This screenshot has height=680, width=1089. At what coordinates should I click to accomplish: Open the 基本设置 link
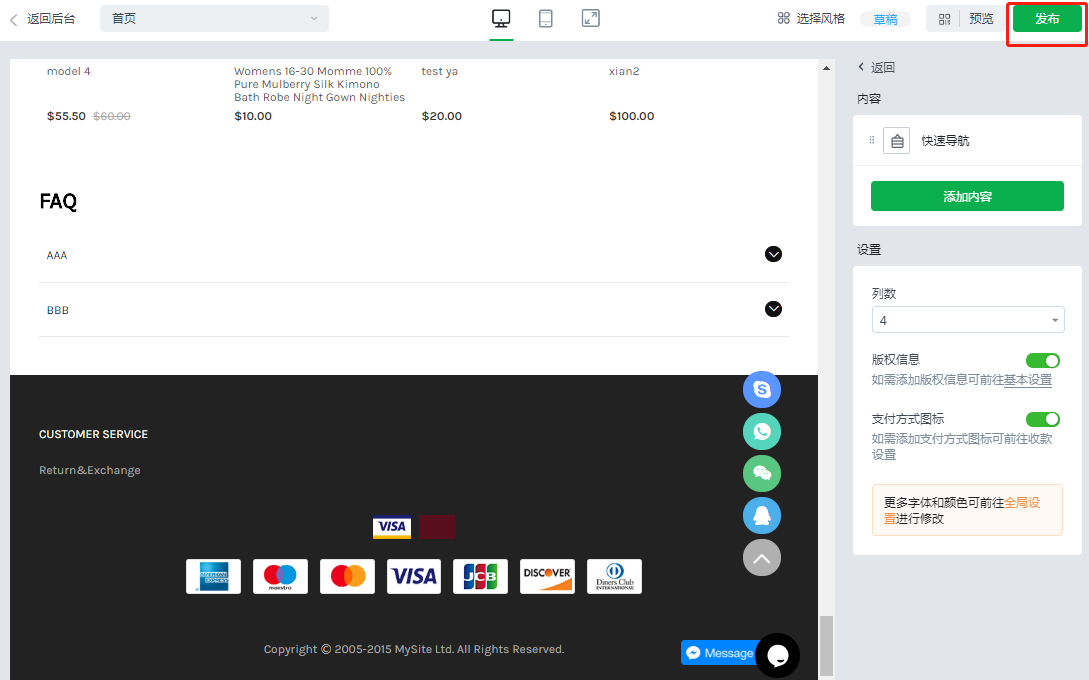coord(1028,380)
